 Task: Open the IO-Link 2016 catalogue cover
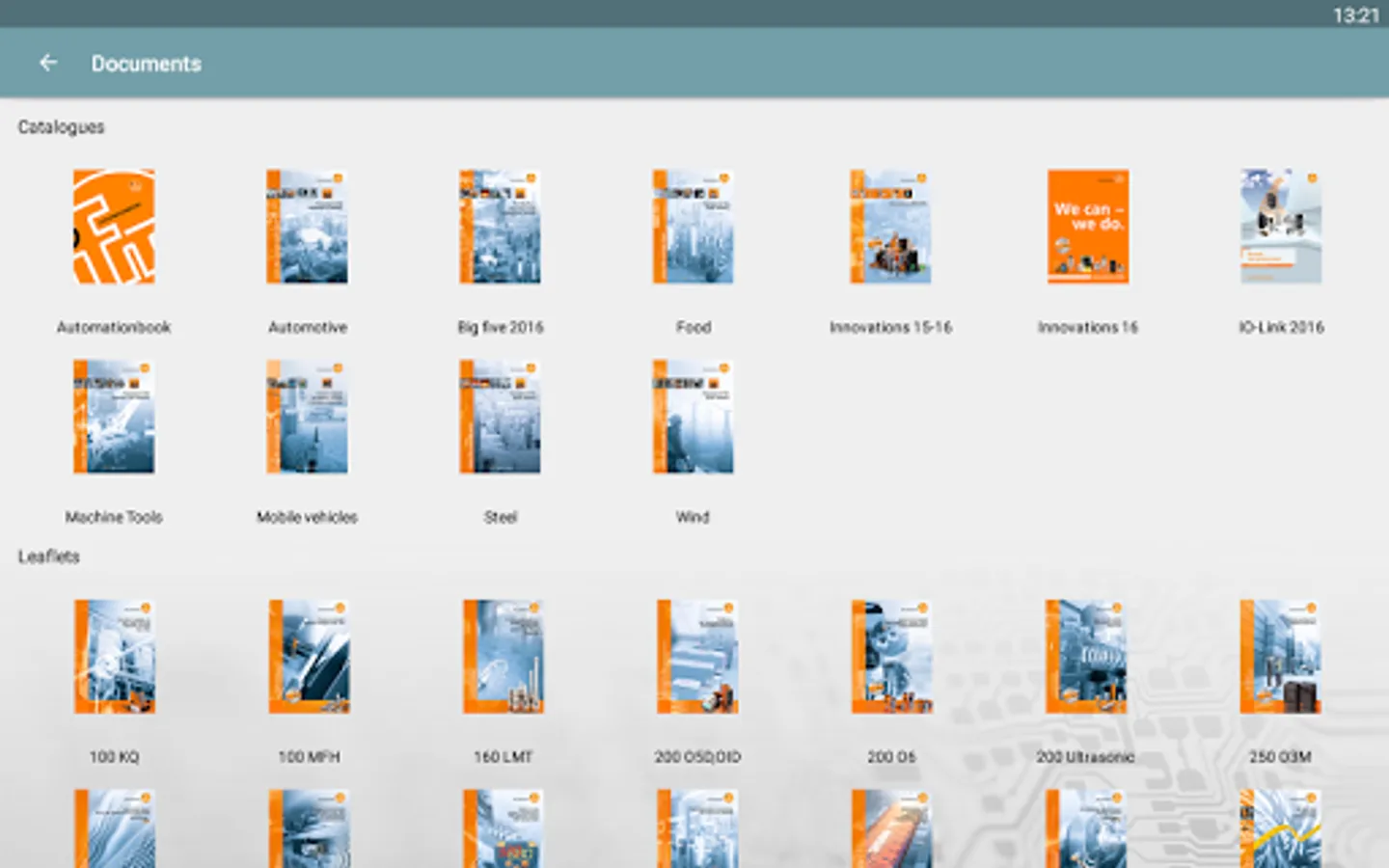pyautogui.click(x=1281, y=227)
